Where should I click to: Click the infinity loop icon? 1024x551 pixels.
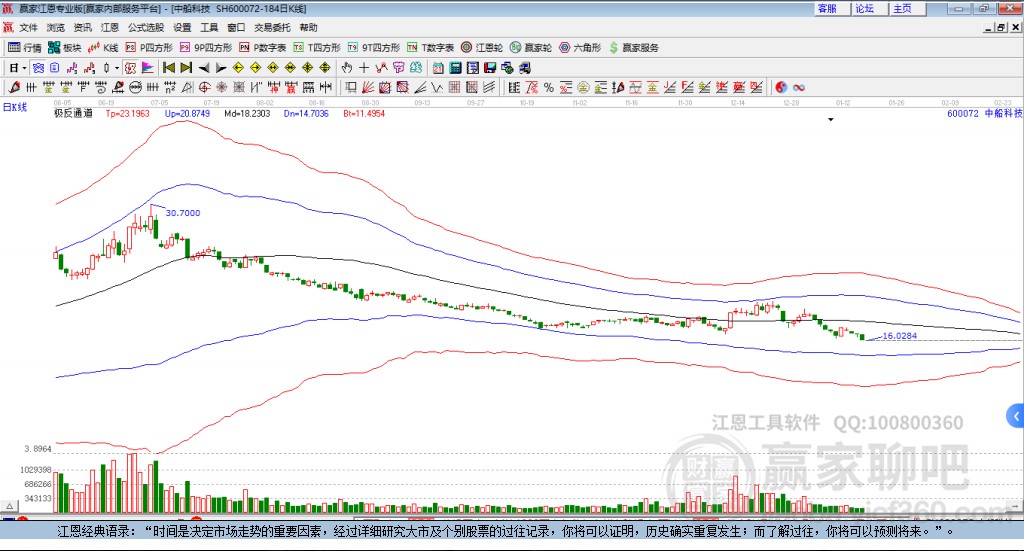[799, 87]
